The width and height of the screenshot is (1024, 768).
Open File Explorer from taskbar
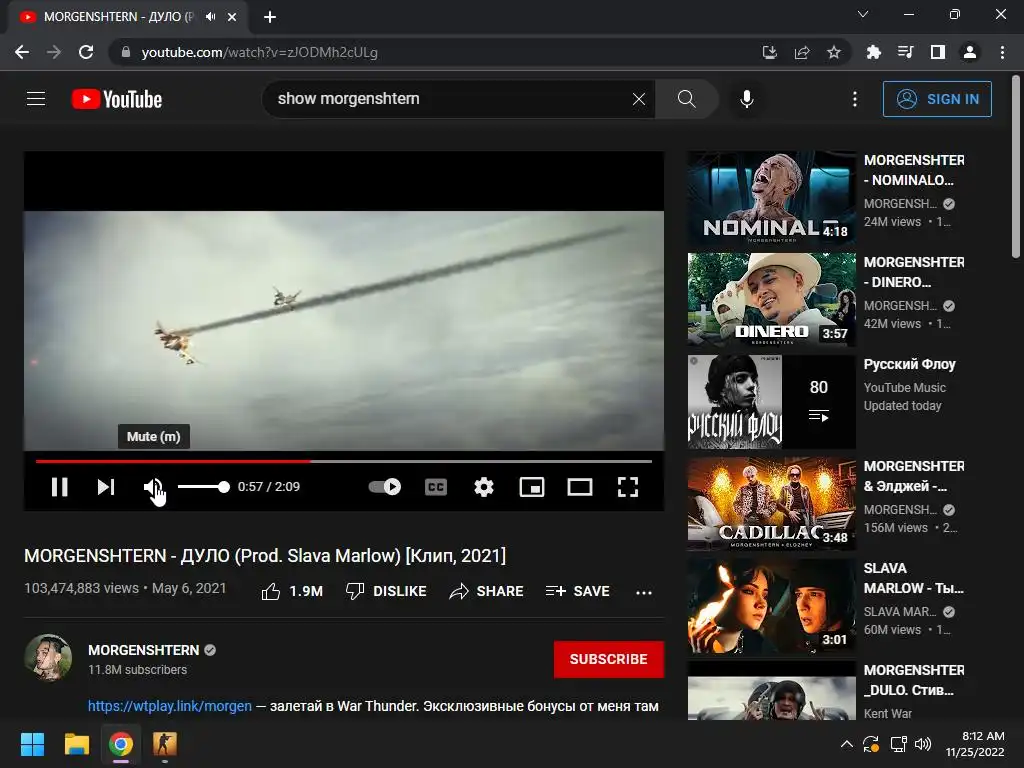[76, 744]
